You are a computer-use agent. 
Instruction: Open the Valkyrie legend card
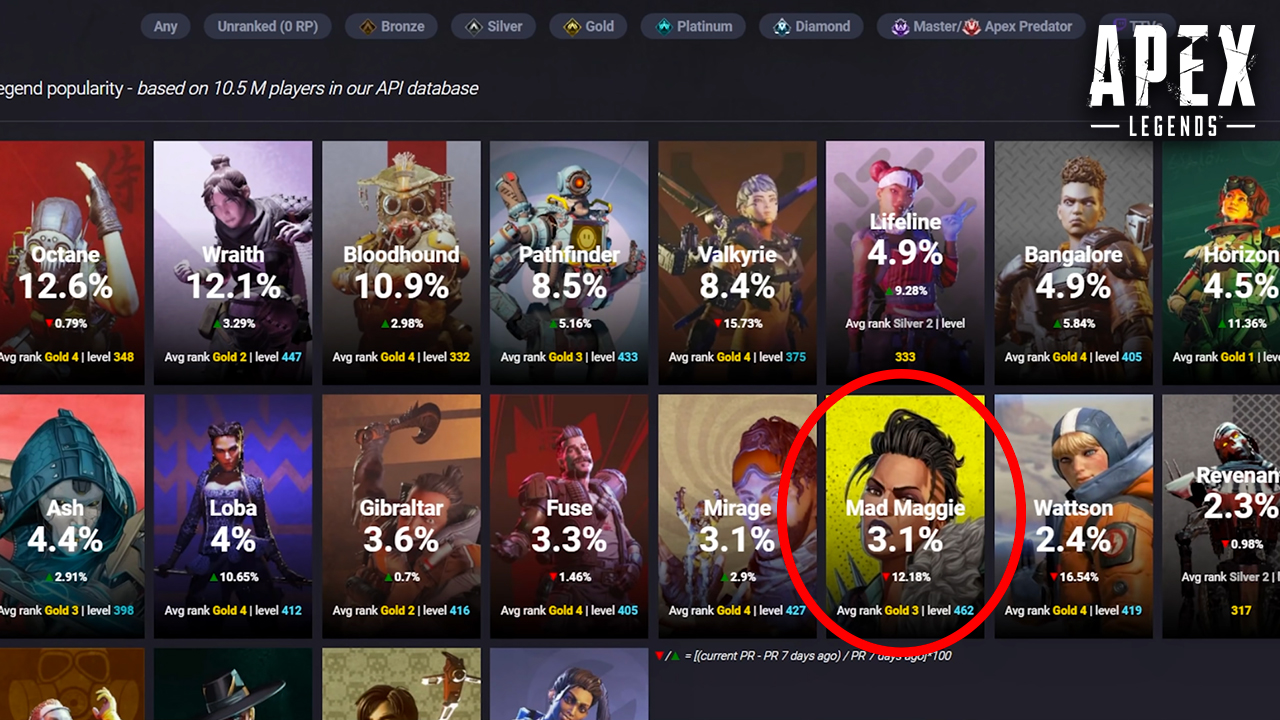[x=737, y=263]
